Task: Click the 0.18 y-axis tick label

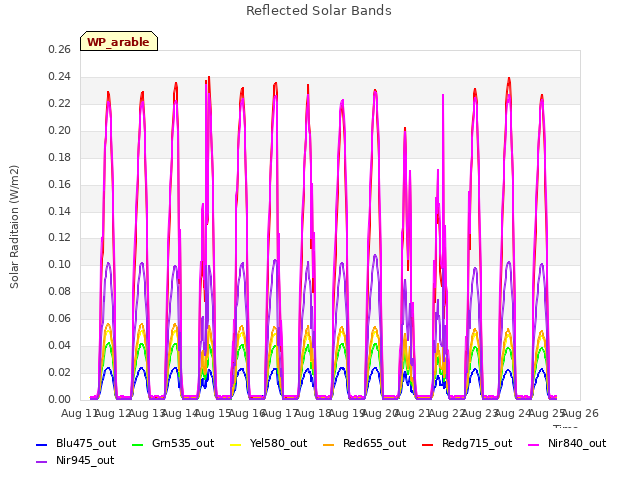Action: tap(60, 157)
